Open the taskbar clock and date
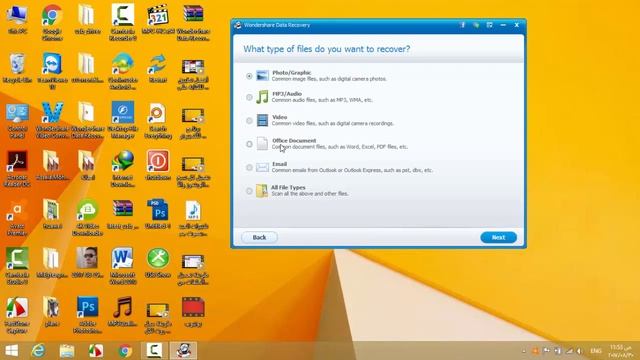Viewport: 640px width, 360px height. click(620, 351)
